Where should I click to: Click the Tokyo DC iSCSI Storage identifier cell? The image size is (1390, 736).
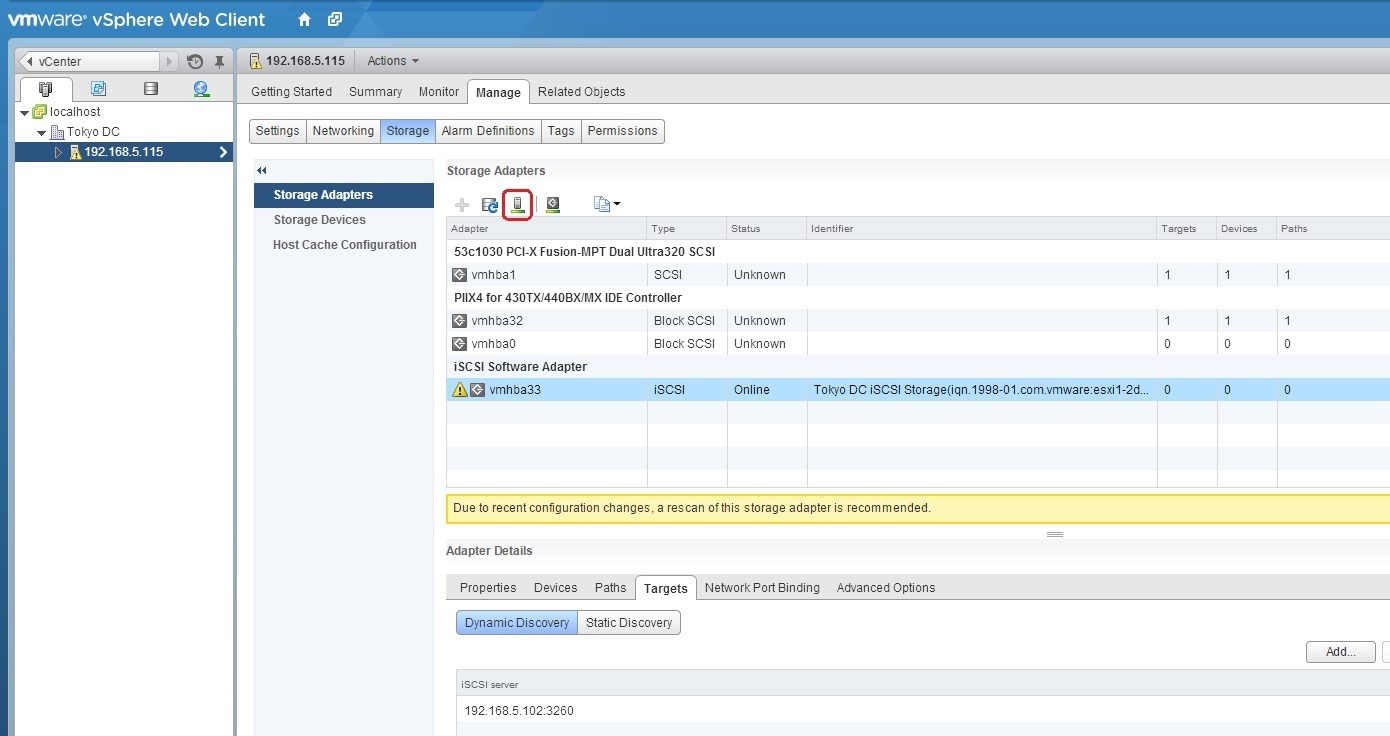(x=981, y=390)
